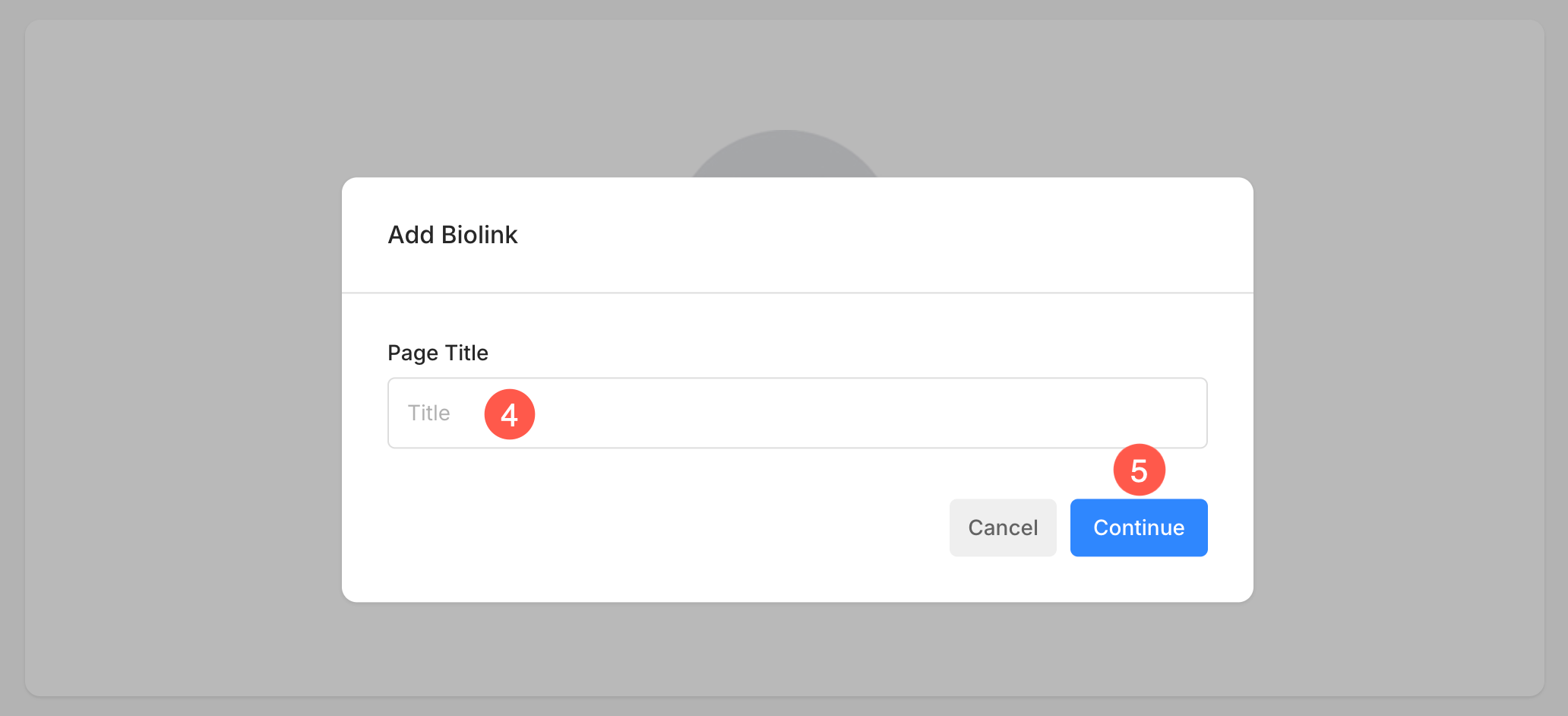Select the step 4 annotation marker
Viewport: 1568px width, 716px height.
tap(510, 414)
